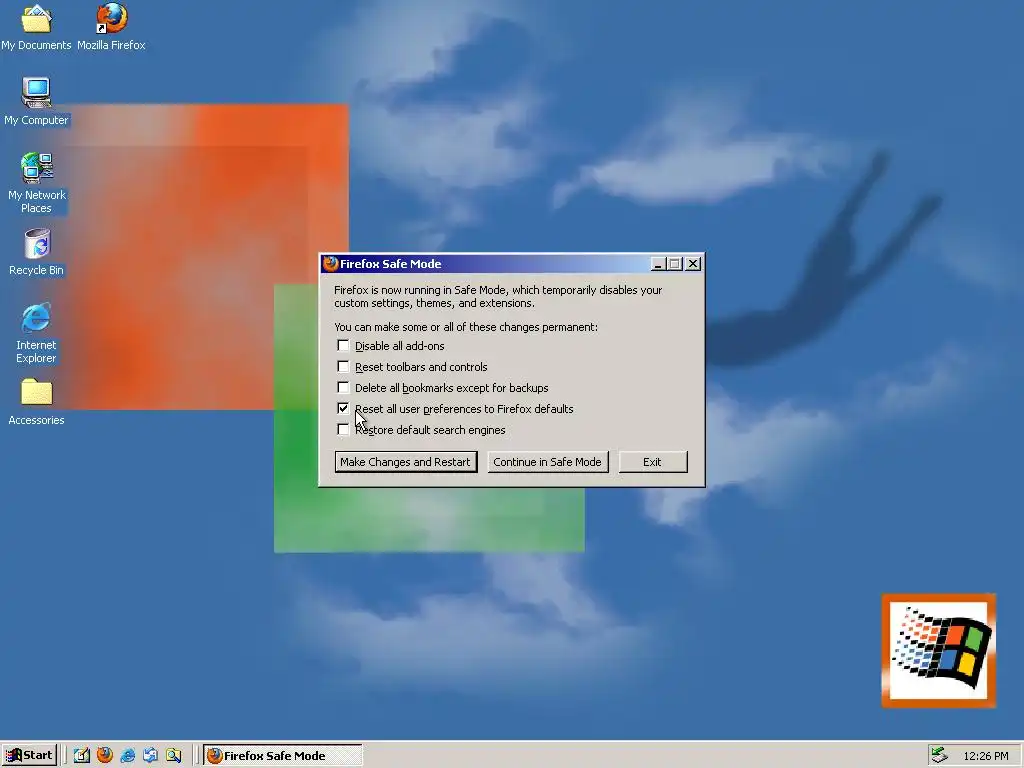Check Reset toolbars and controls
1024x768 pixels.
pyautogui.click(x=343, y=366)
